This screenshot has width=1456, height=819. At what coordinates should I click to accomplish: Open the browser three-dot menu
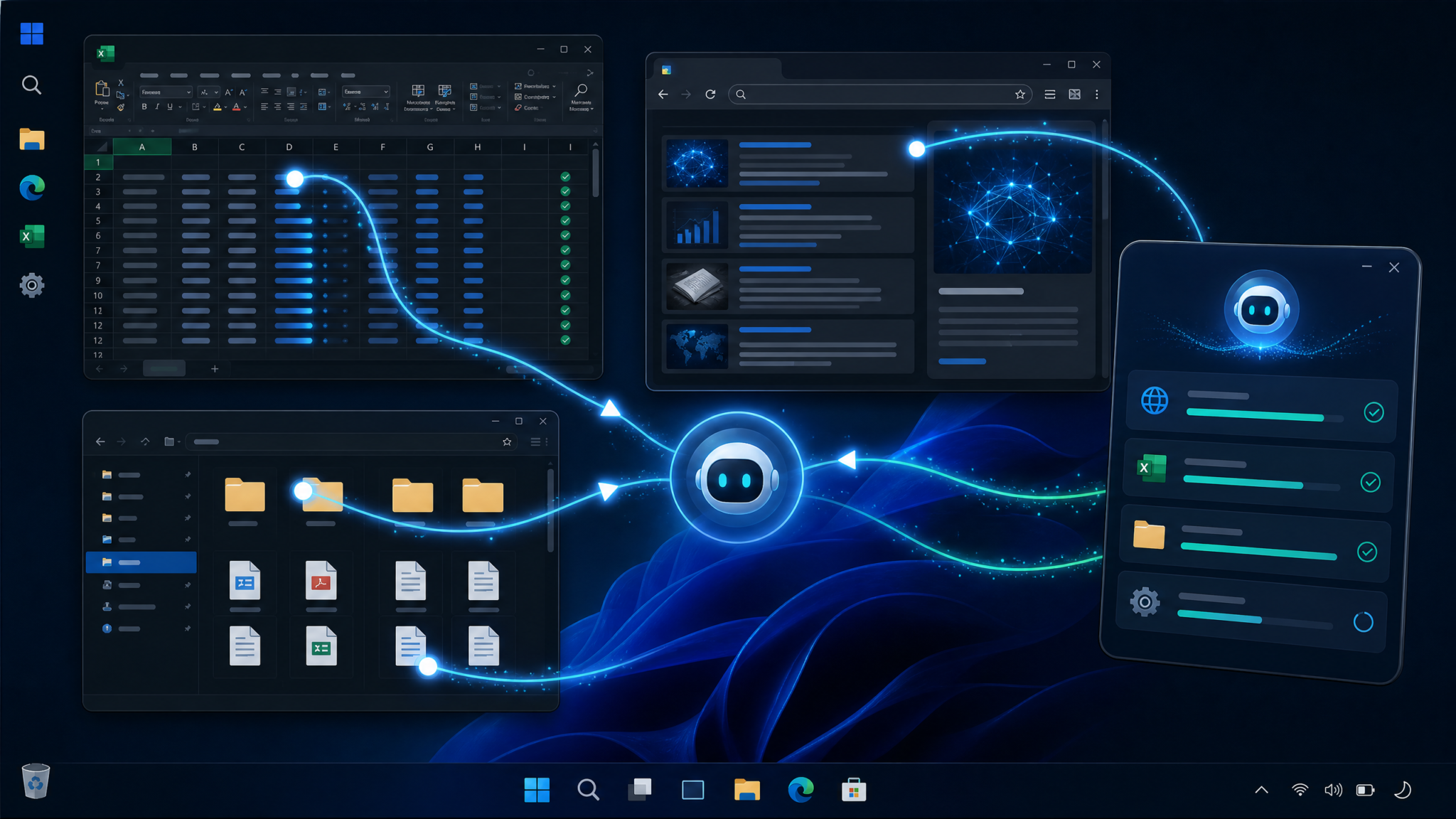(x=1097, y=94)
